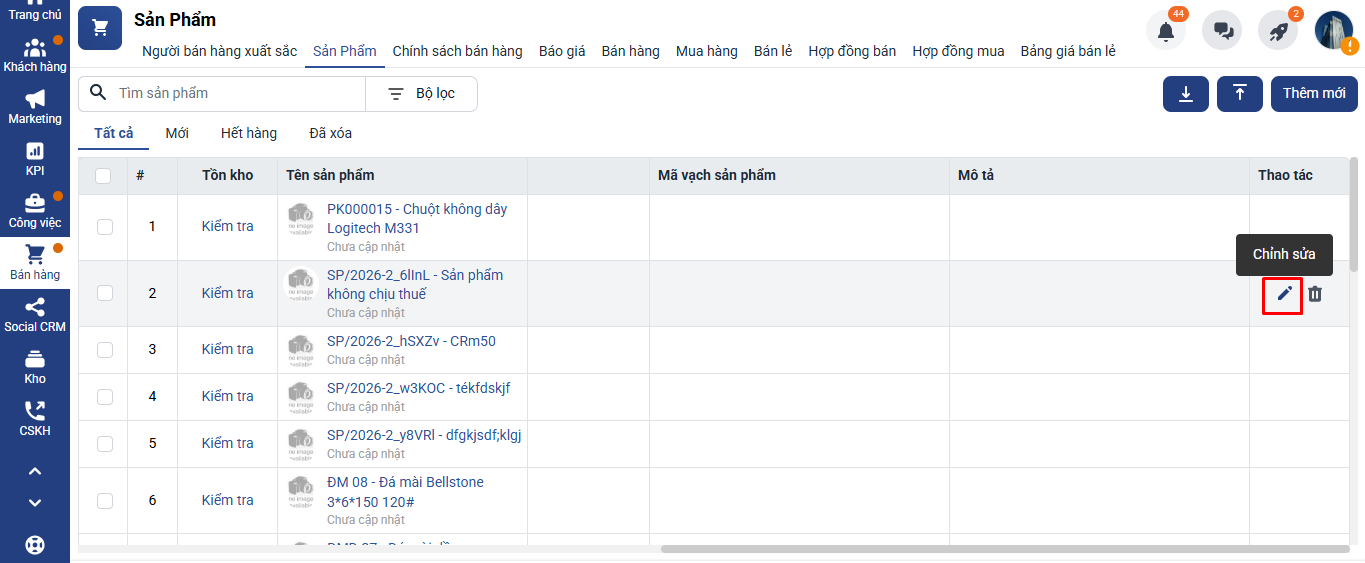The image size is (1365, 563).
Task: Open the chat messages icon
Action: tap(1222, 31)
